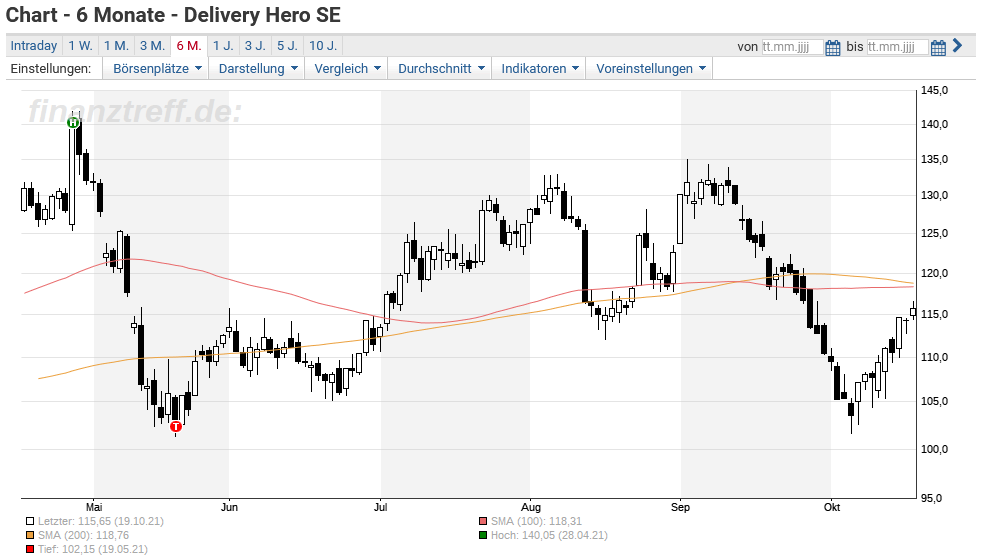Click the 100,0 y-axis value
This screenshot has height=558, width=985.
click(934, 449)
